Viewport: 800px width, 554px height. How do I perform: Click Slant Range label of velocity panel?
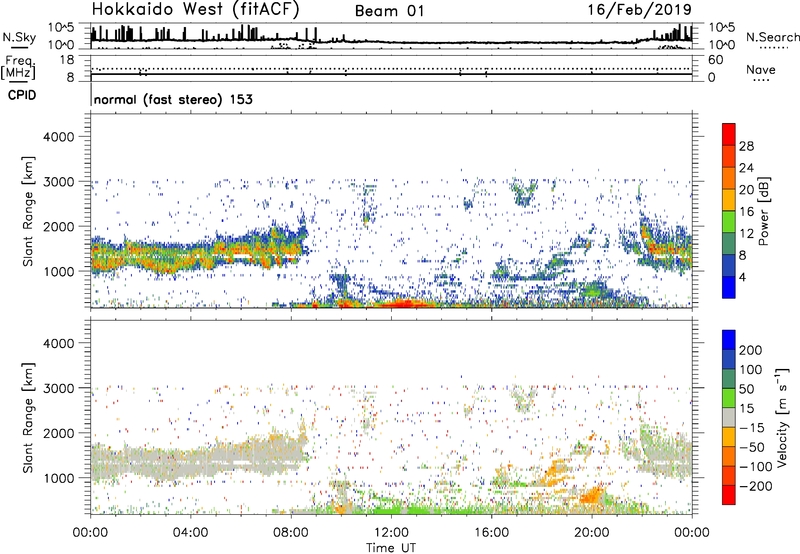point(28,417)
